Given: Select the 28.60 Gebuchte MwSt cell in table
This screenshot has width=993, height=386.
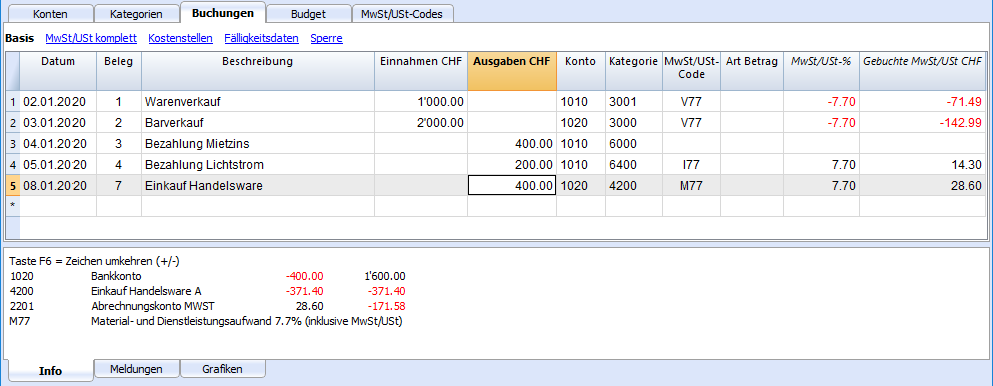Looking at the screenshot, I should (923, 185).
